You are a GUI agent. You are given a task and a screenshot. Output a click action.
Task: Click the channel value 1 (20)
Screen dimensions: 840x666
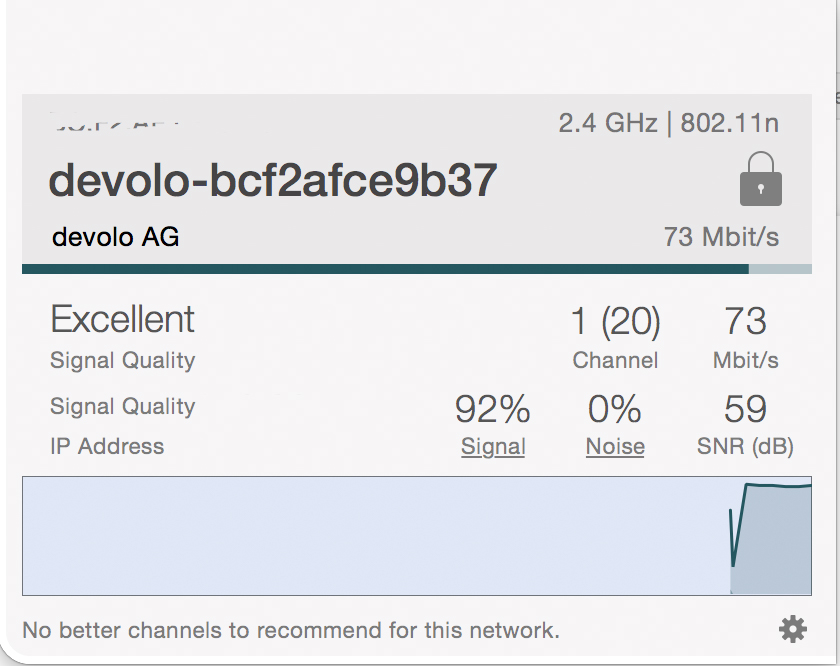615,321
